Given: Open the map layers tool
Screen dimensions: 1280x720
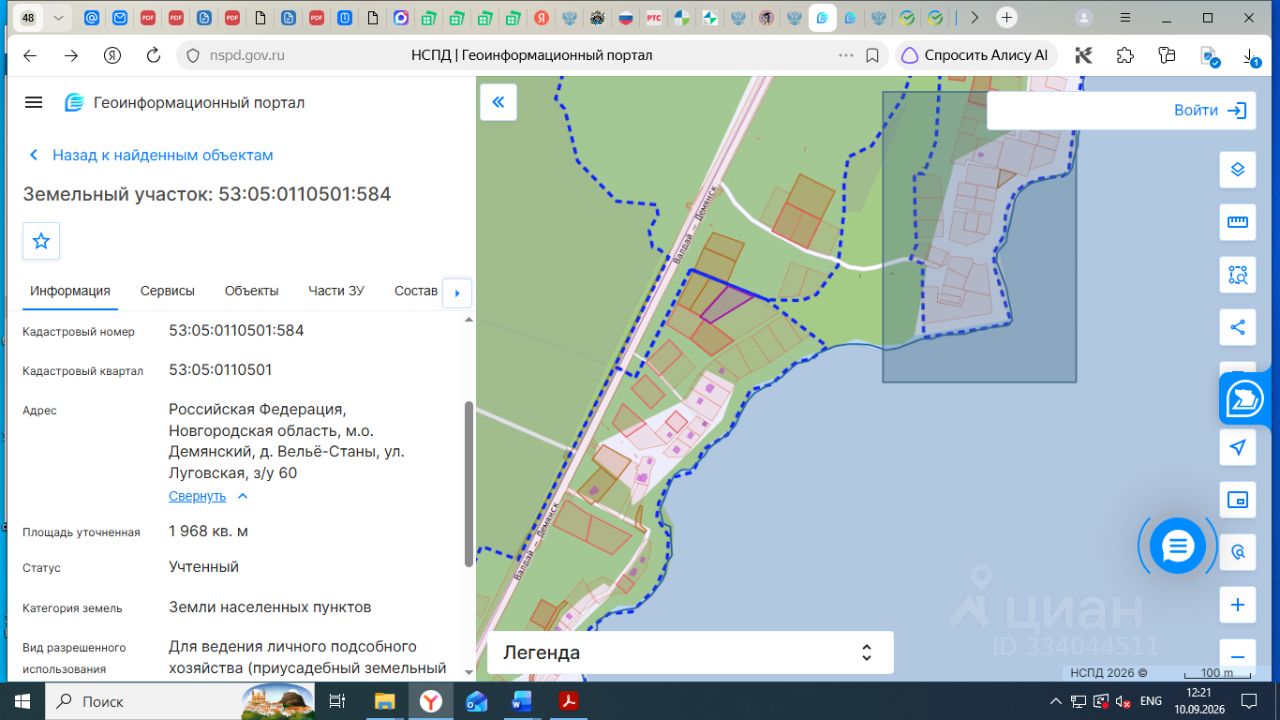Looking at the screenshot, I should [x=1237, y=169].
